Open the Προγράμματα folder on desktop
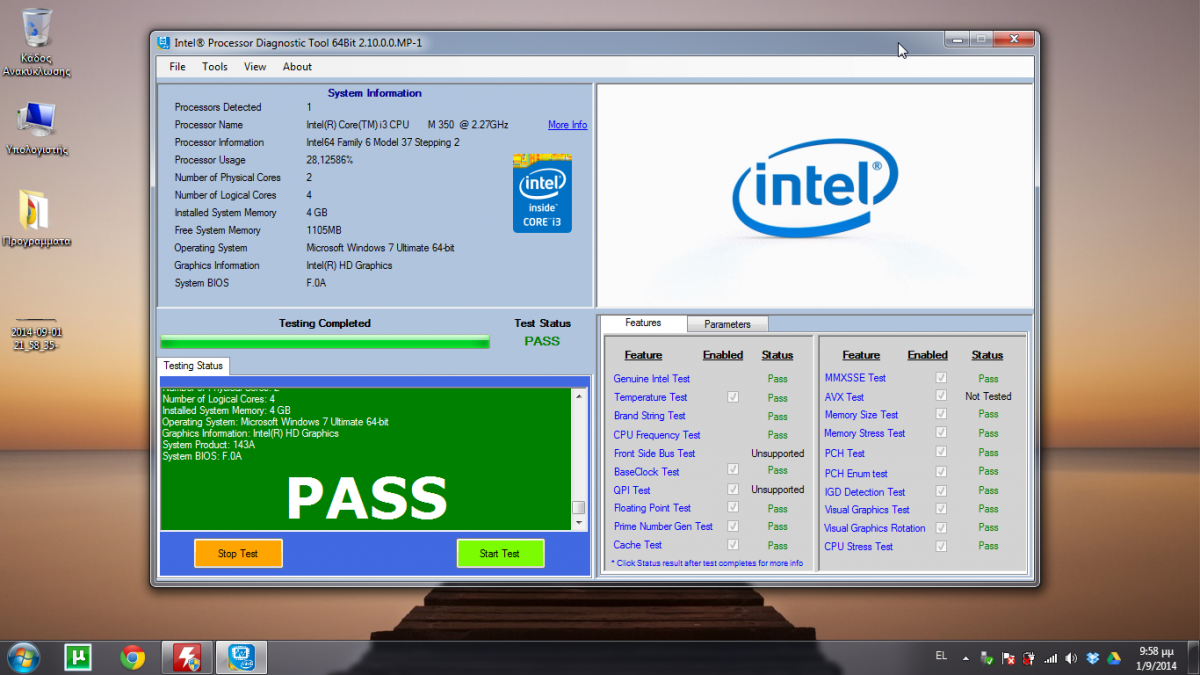This screenshot has height=675, width=1200. [x=36, y=219]
